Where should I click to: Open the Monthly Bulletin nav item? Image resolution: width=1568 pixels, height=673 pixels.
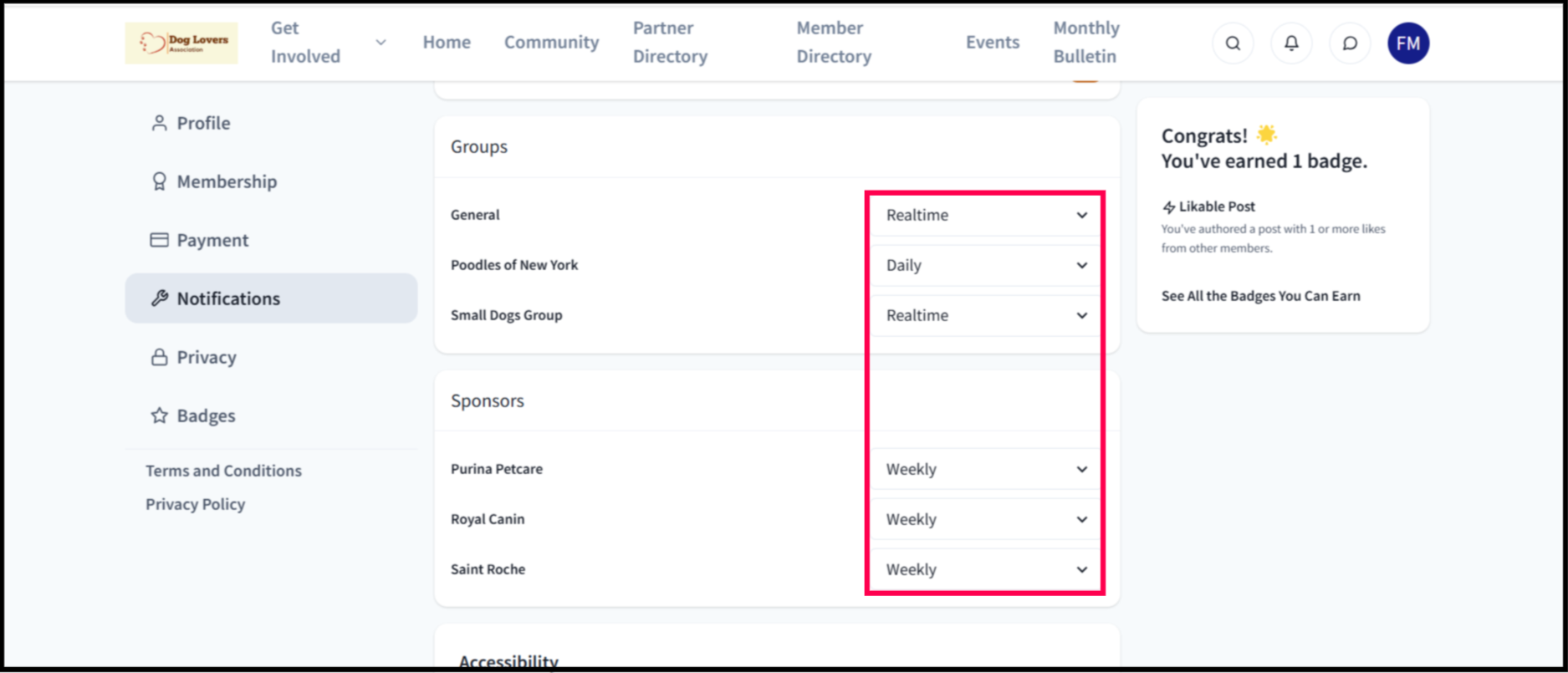coord(1085,42)
